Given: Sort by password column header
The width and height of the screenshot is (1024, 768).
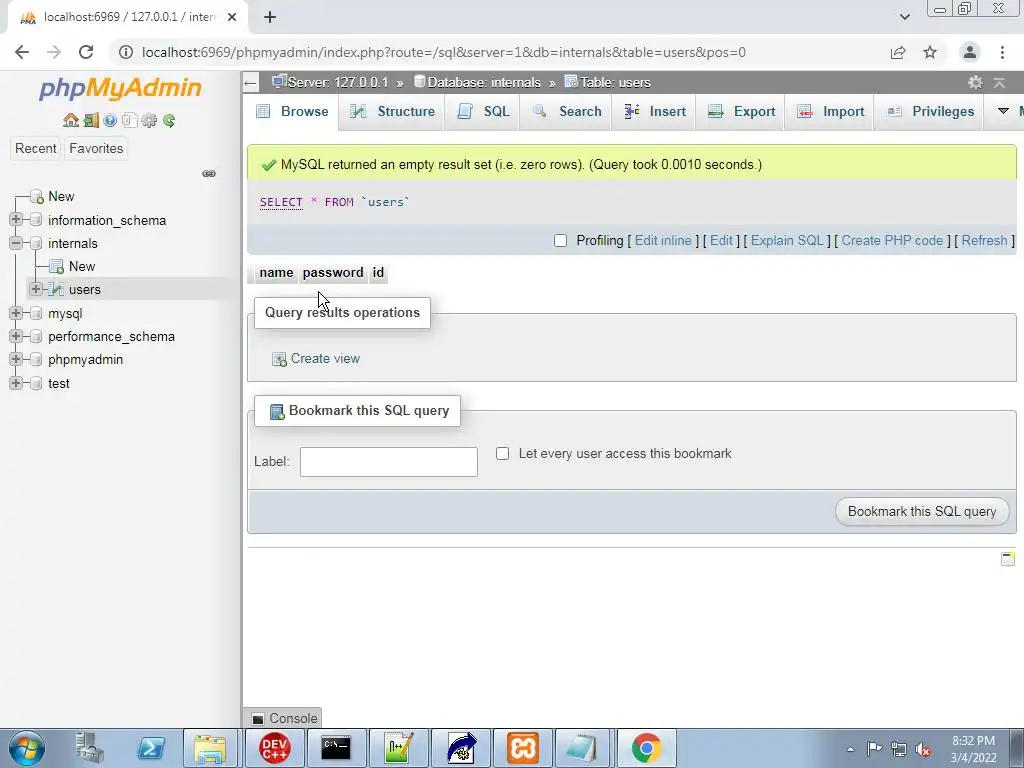Looking at the screenshot, I should point(332,272).
